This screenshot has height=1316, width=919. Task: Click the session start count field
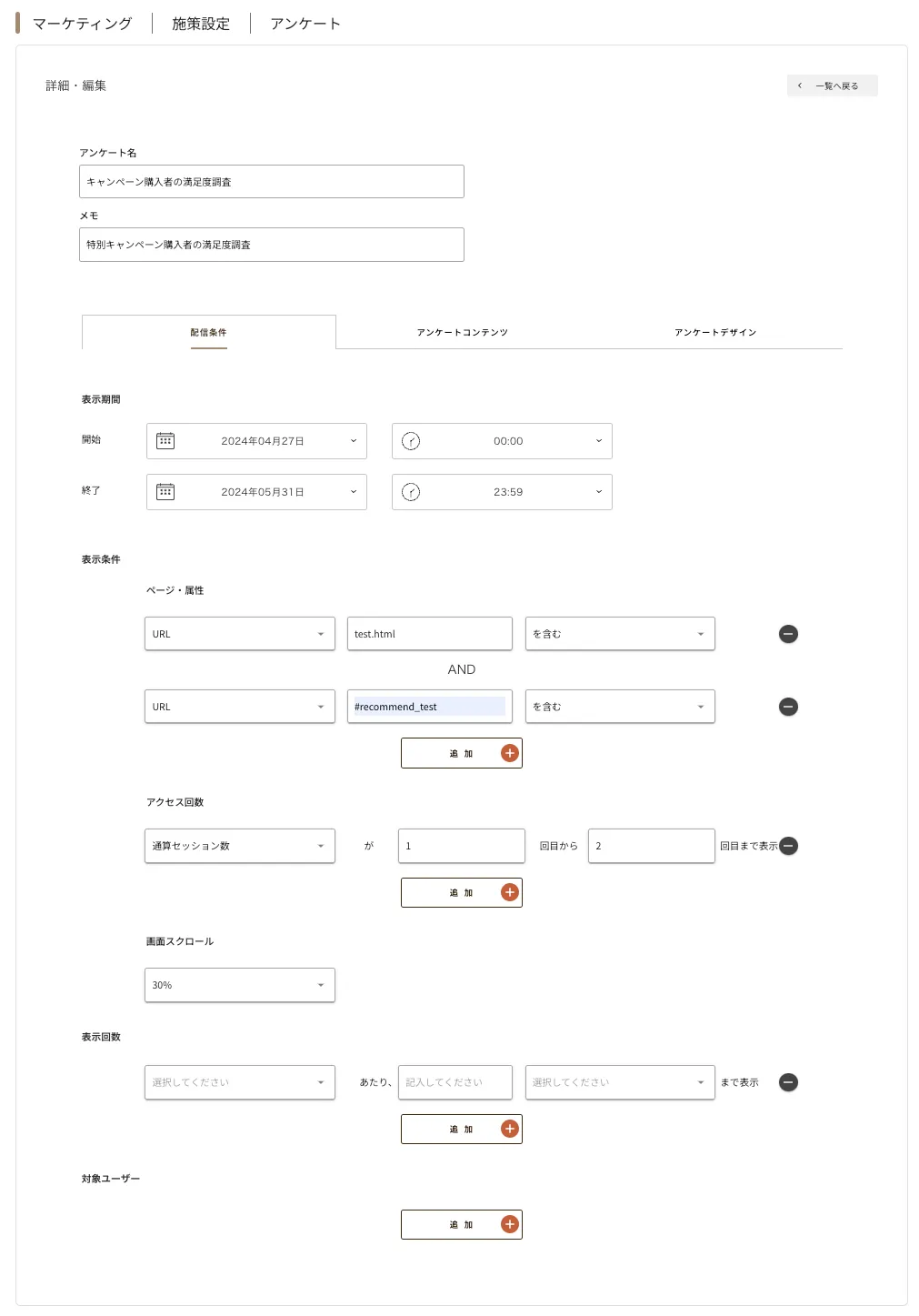[x=462, y=846]
